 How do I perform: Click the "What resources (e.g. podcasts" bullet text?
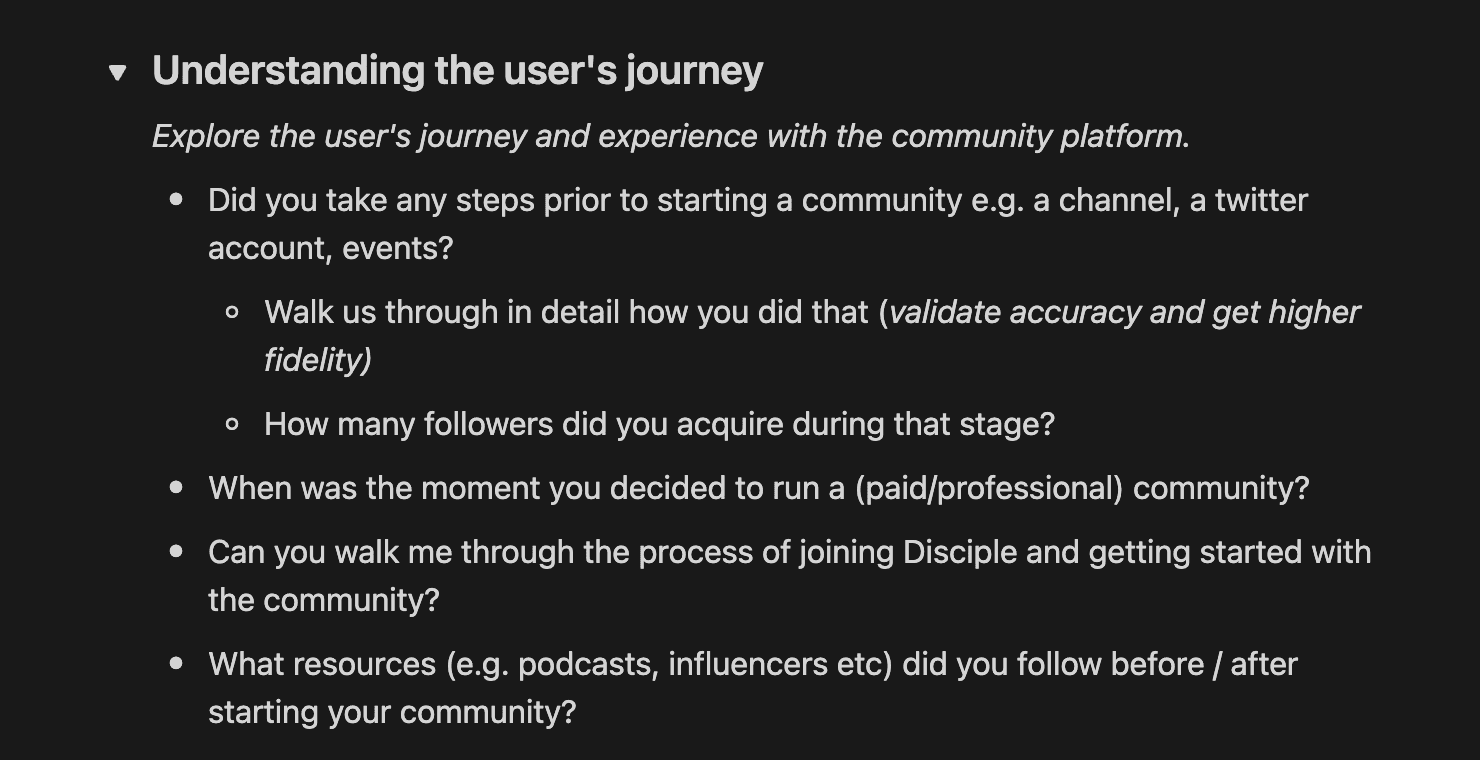point(752,688)
